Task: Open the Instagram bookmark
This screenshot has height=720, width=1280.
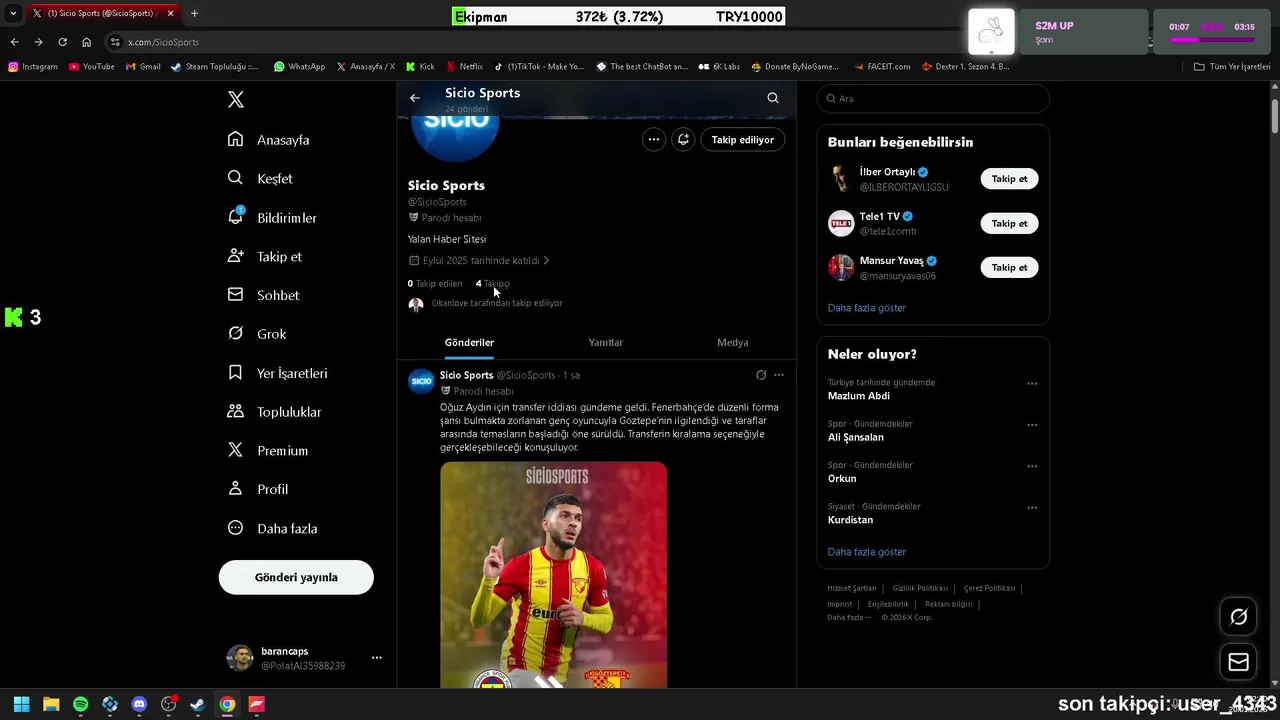Action: pos(33,67)
